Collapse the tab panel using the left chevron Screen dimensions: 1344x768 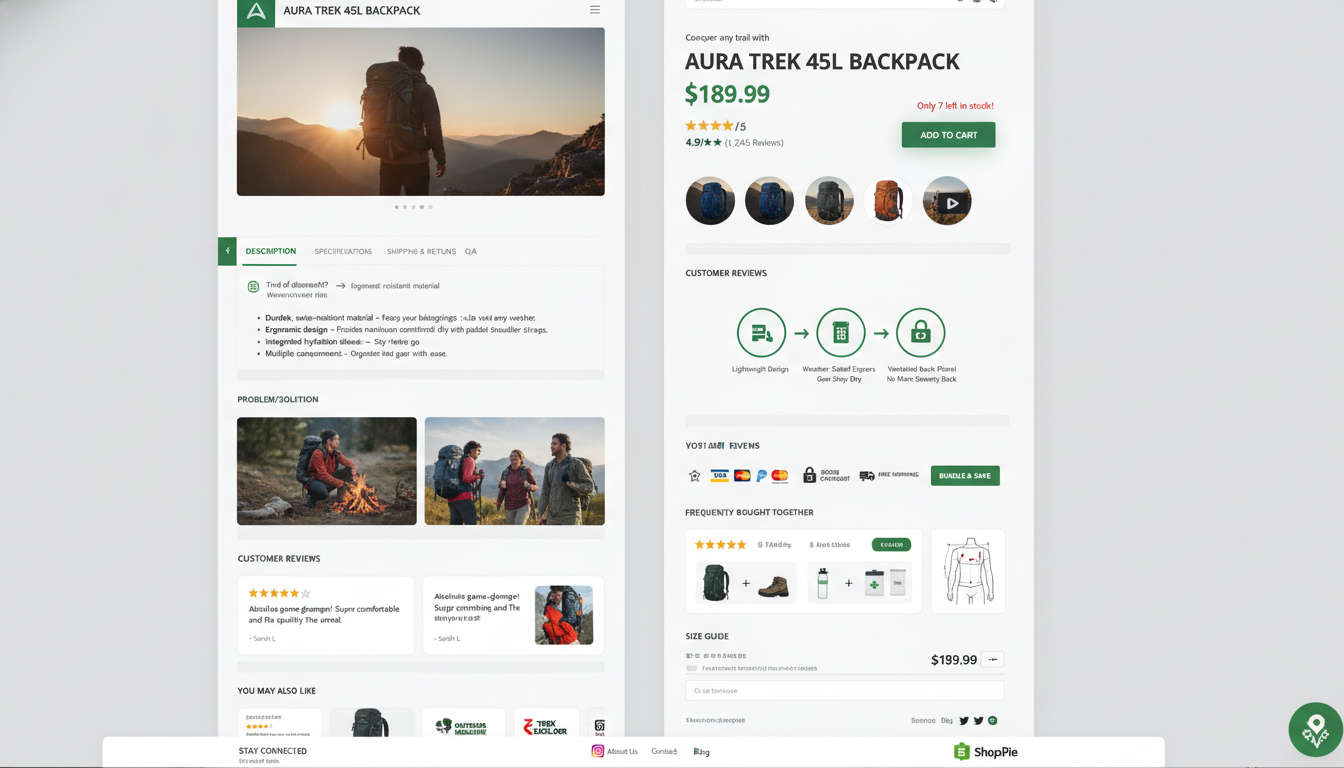[227, 251]
